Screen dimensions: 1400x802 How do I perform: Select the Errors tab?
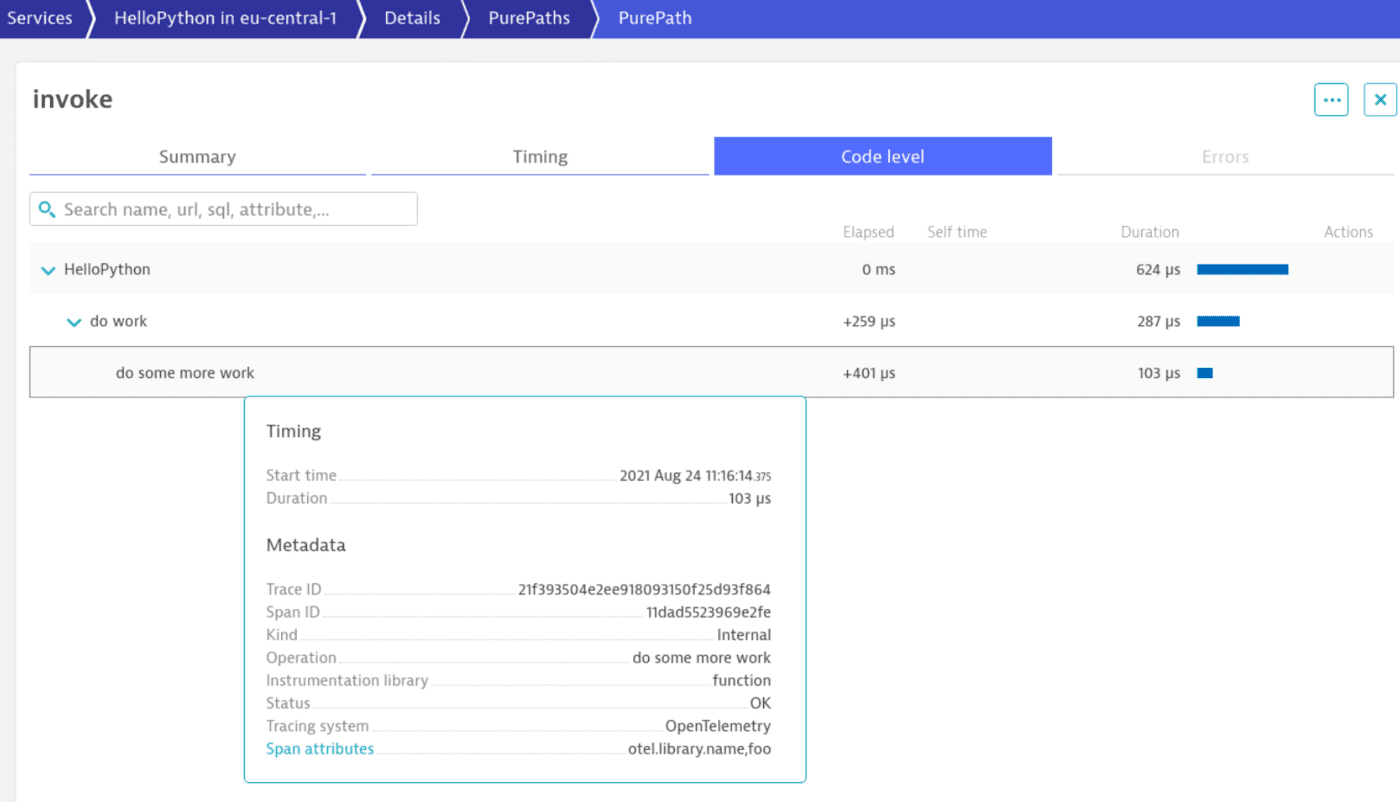[1225, 156]
